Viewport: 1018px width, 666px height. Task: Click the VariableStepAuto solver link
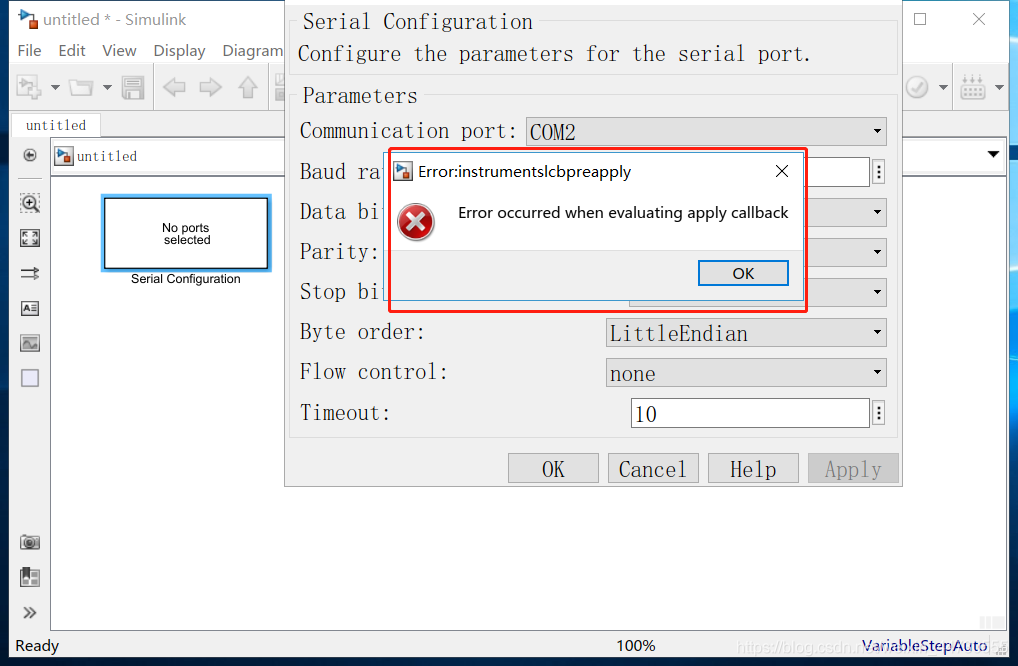[x=925, y=645]
